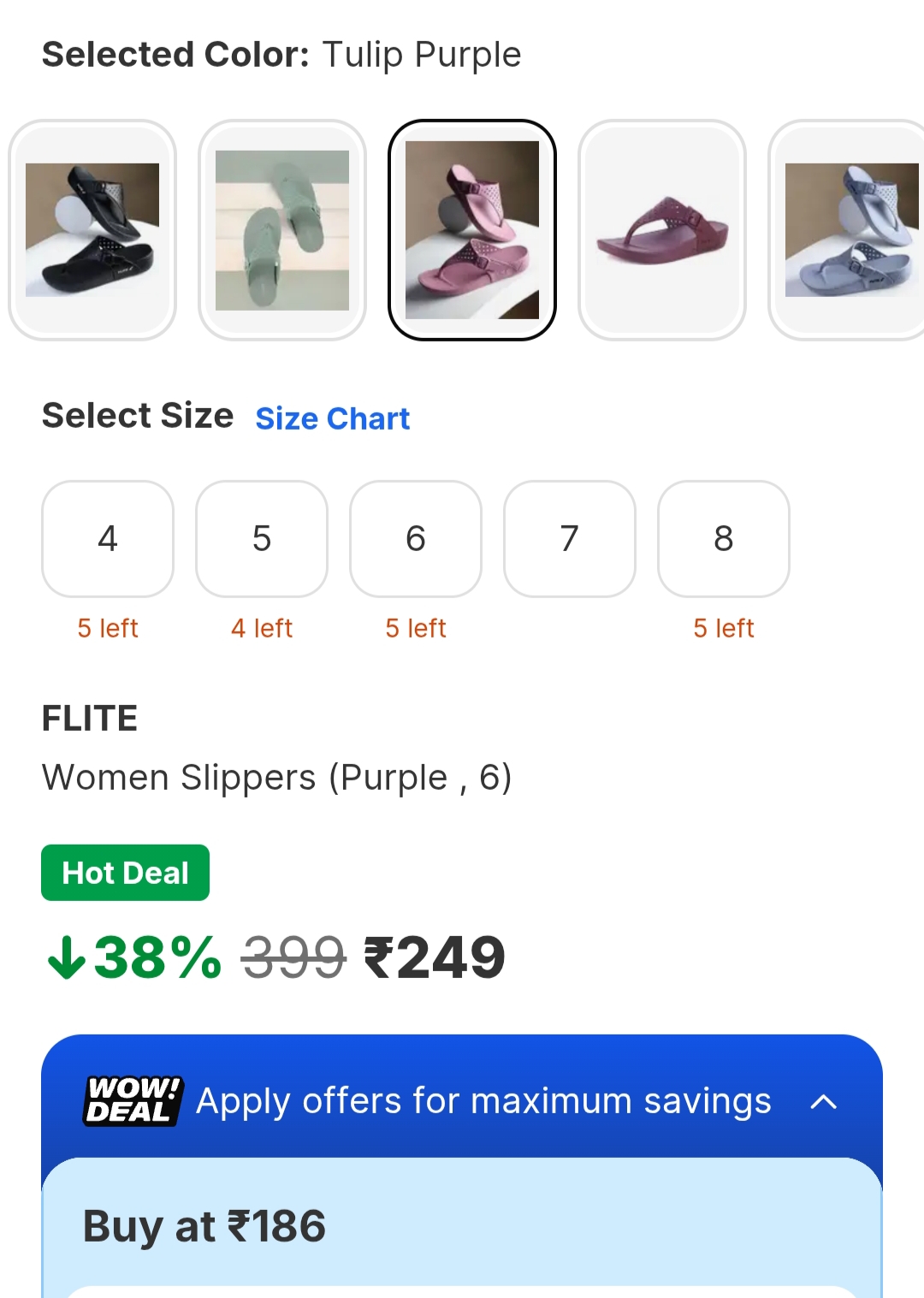The image size is (924, 1298).
Task: Select size 4
Action: tap(108, 538)
